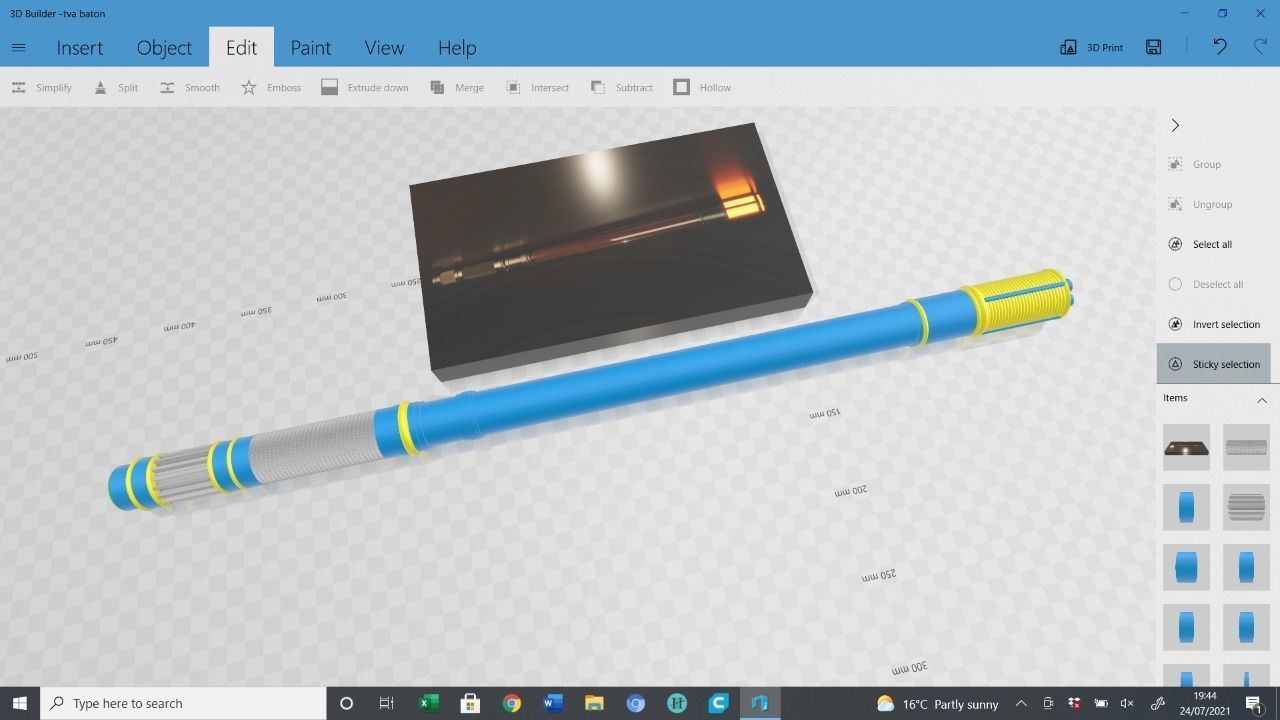Open the Help tab

coord(457,47)
